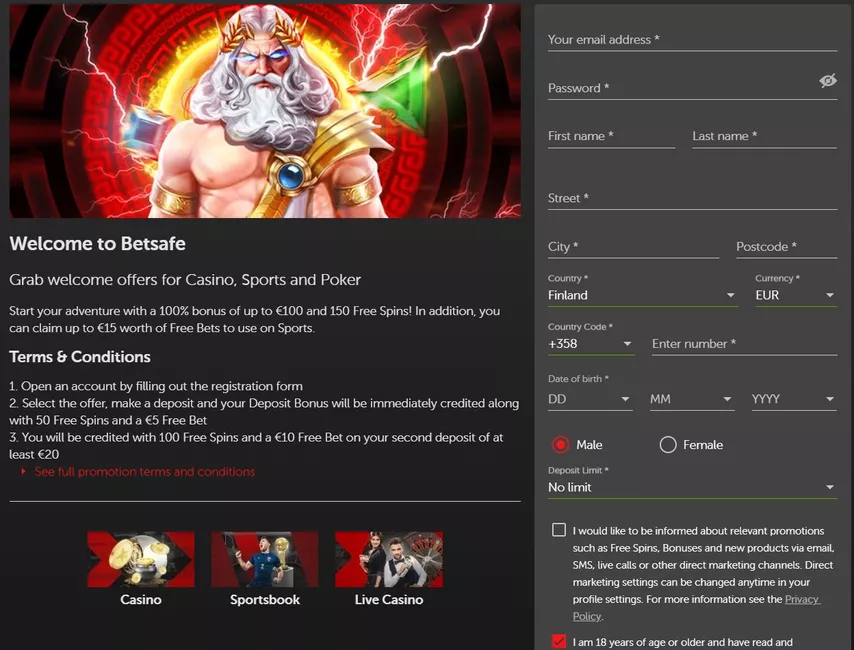Click the red triangle before promotion terms
854x650 pixels.
(x=23, y=471)
